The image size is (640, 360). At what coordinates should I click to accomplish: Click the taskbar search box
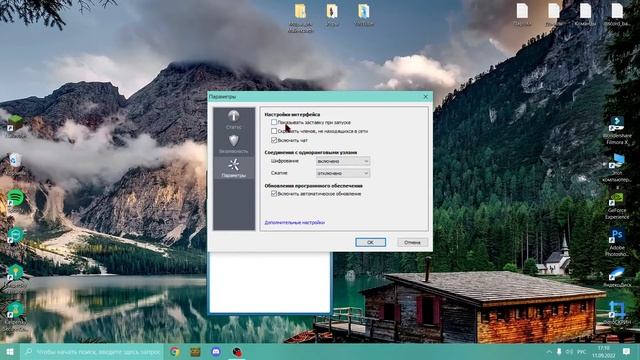pyautogui.click(x=92, y=351)
